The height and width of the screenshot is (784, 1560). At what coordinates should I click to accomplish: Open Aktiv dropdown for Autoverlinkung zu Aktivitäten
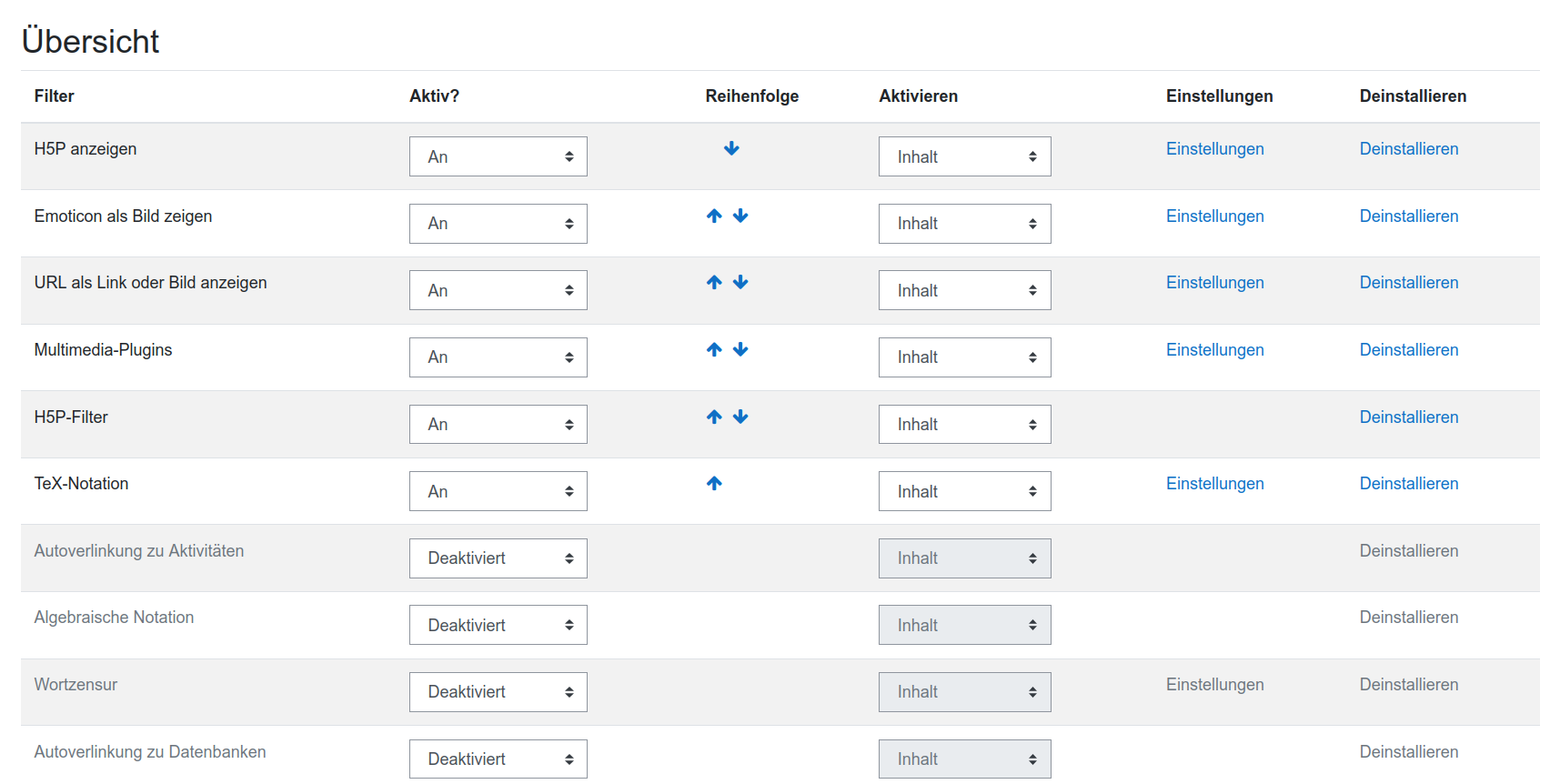coord(498,558)
